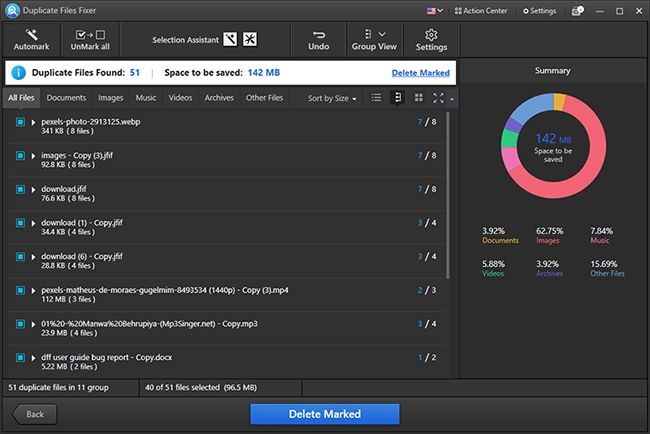The image size is (650, 434).
Task: Open the Group View dropdown
Action: pyautogui.click(x=374, y=40)
